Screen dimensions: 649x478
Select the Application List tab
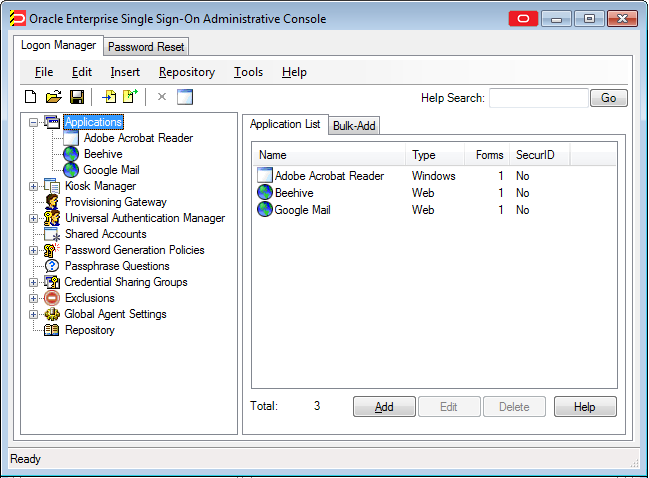285,124
